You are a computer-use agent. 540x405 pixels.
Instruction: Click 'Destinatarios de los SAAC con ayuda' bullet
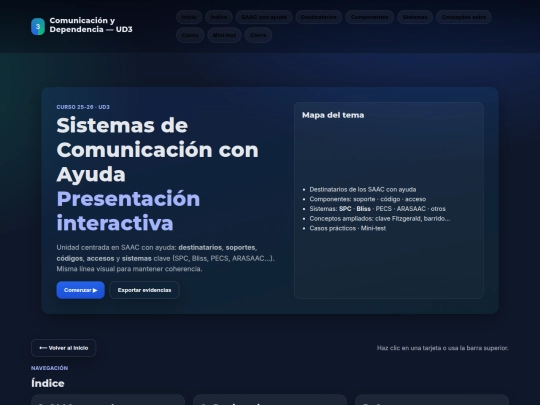(x=363, y=189)
